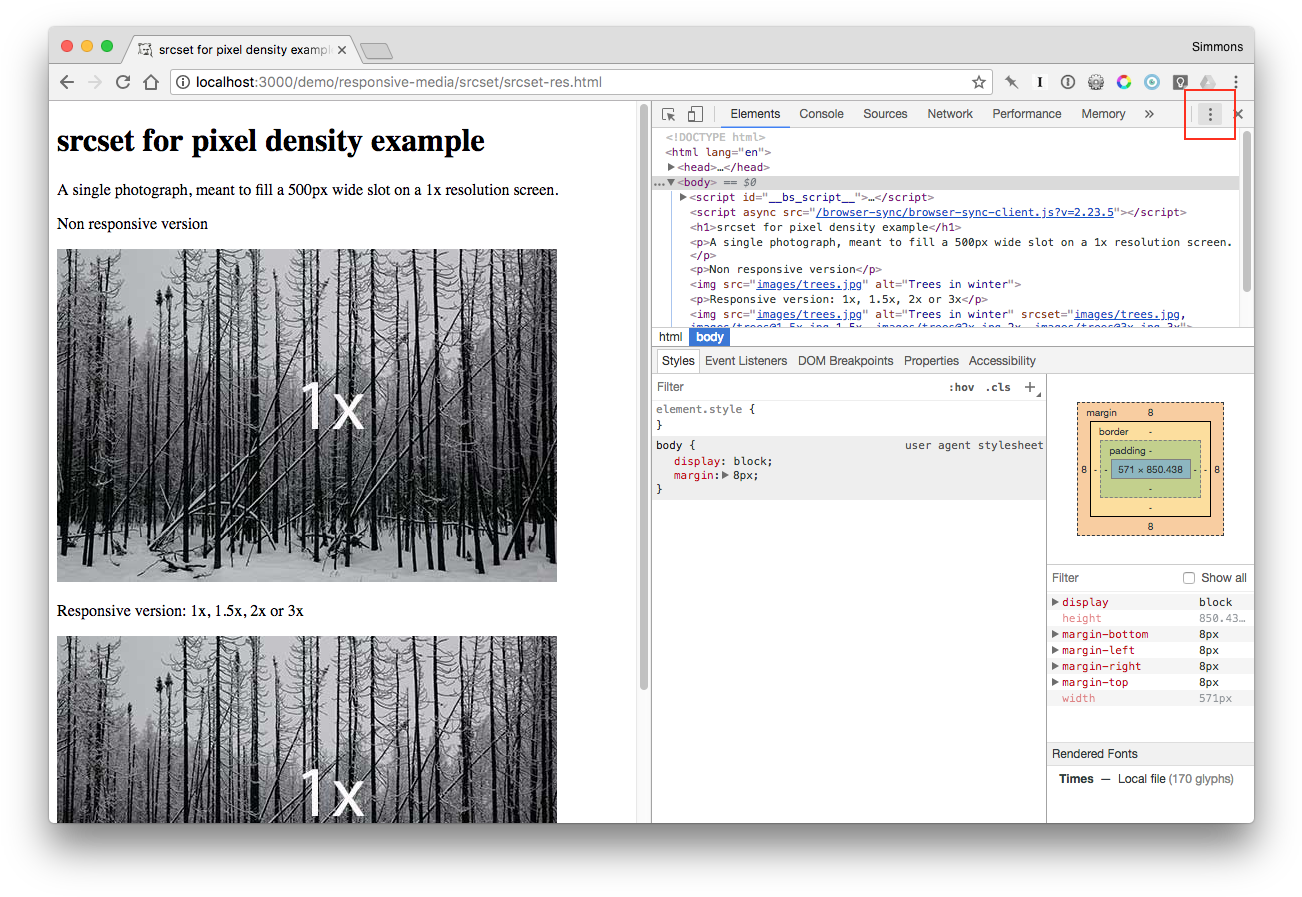Open the DevTools customize menu
Screen dimensions: 1302x897
pyautogui.click(x=1210, y=114)
